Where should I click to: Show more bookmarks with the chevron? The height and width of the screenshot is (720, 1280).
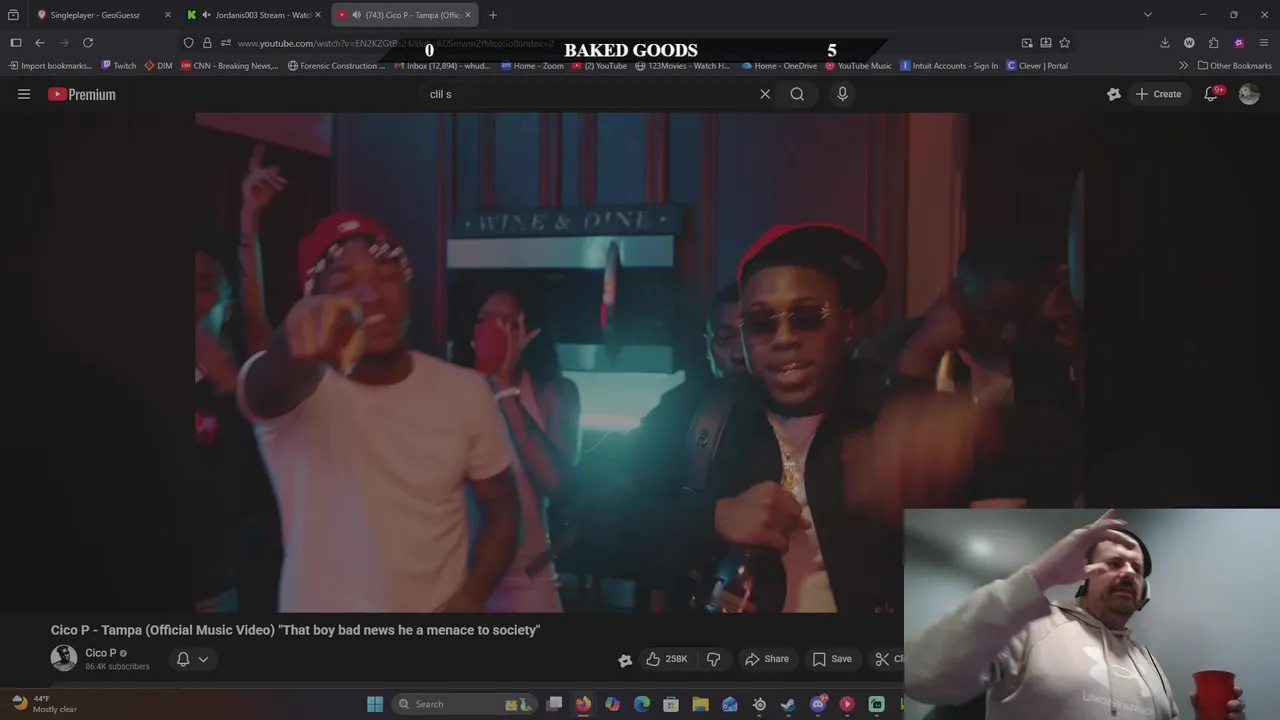[1184, 66]
